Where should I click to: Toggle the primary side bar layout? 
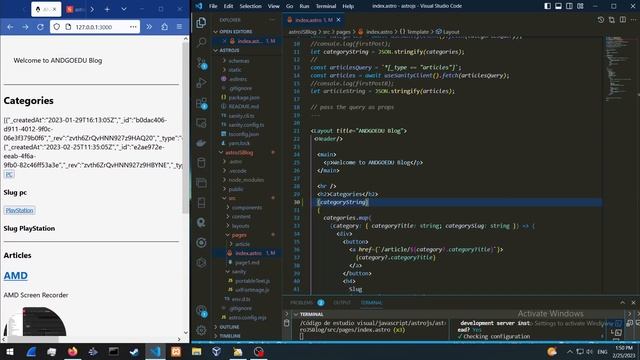point(547,6)
